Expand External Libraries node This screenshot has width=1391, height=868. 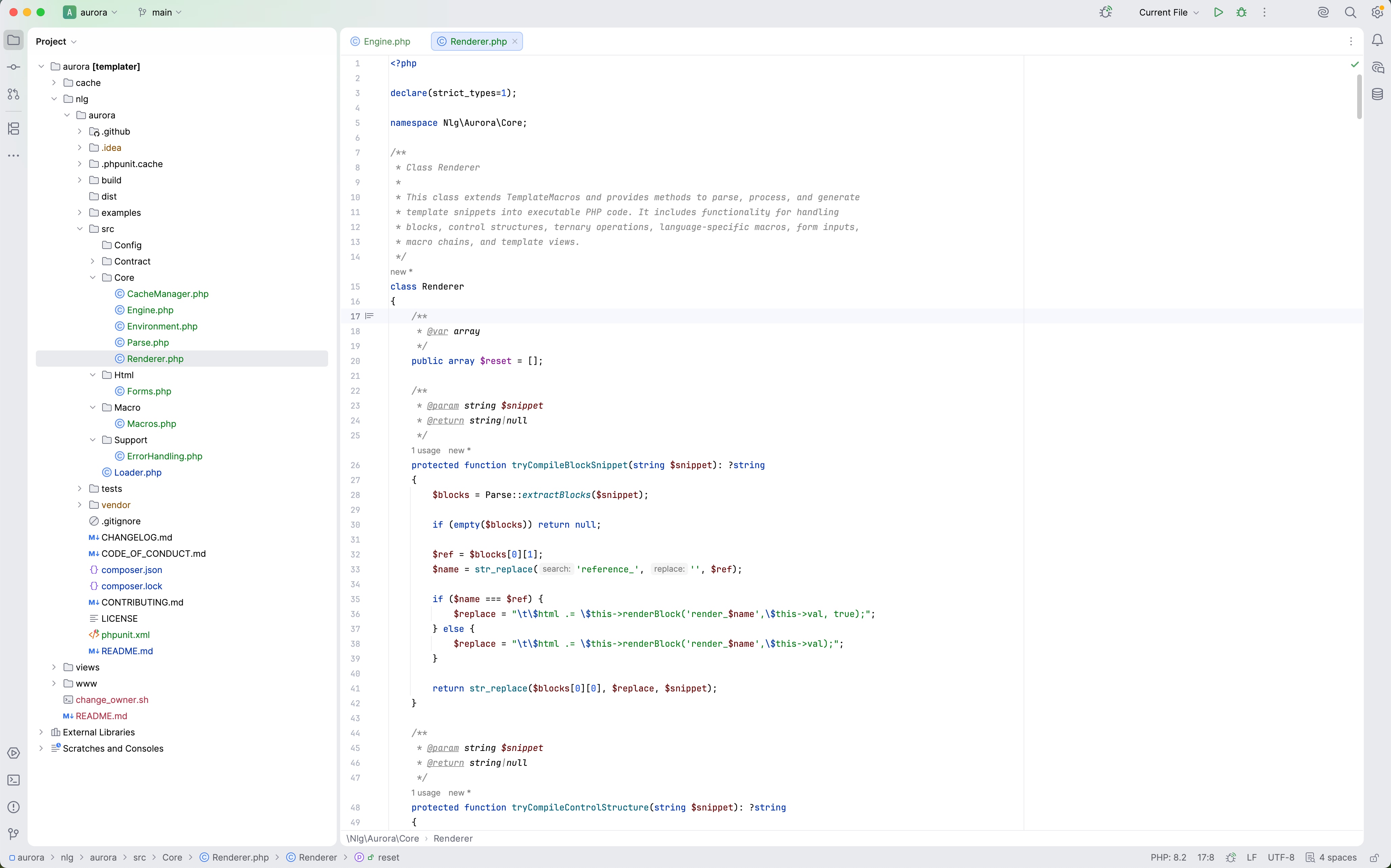[41, 732]
